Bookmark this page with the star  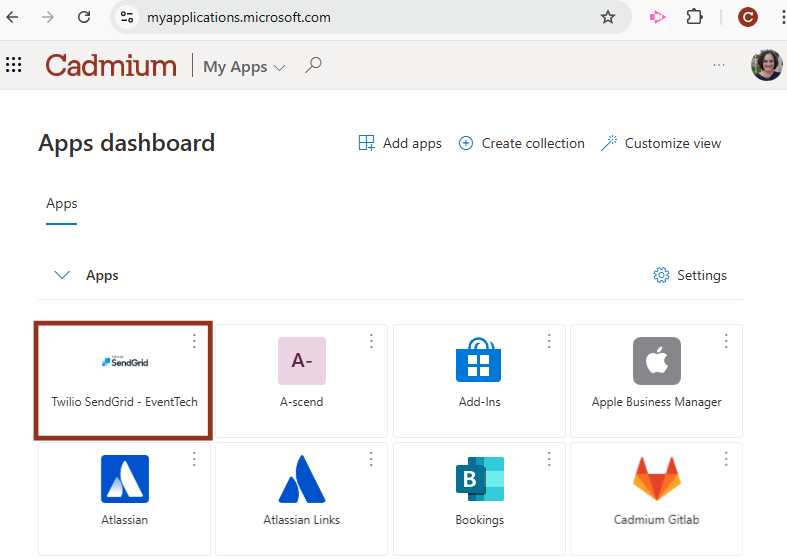[x=607, y=18]
